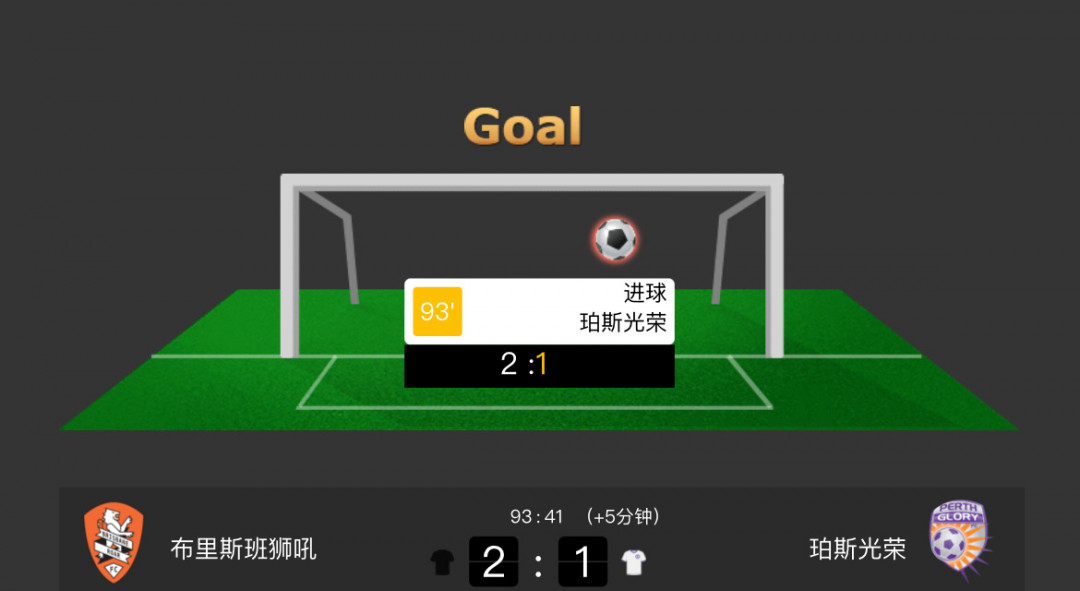Click the black home team shirt icon
The width and height of the screenshot is (1080, 591).
[x=442, y=562]
